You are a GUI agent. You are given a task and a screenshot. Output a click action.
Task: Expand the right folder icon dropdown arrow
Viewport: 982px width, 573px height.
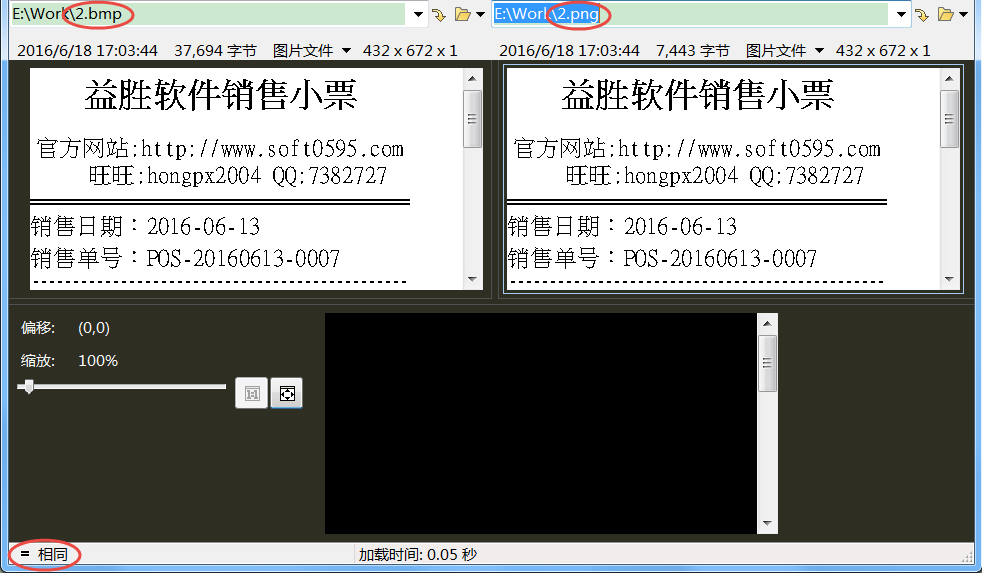pyautogui.click(x=963, y=14)
